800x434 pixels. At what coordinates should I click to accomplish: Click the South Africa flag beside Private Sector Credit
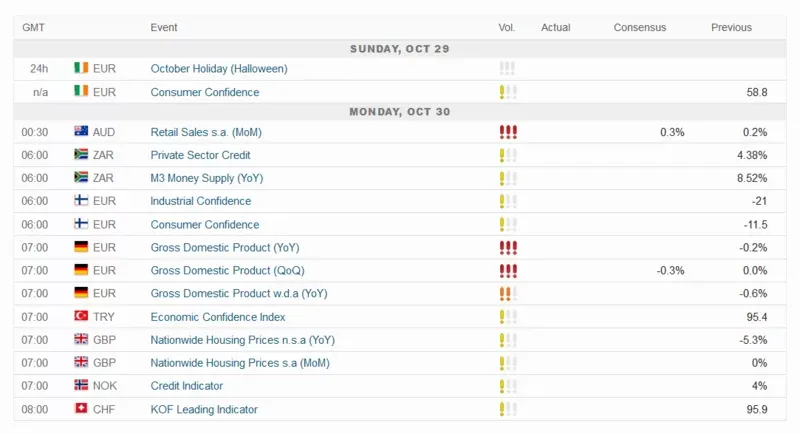pyautogui.click(x=81, y=154)
